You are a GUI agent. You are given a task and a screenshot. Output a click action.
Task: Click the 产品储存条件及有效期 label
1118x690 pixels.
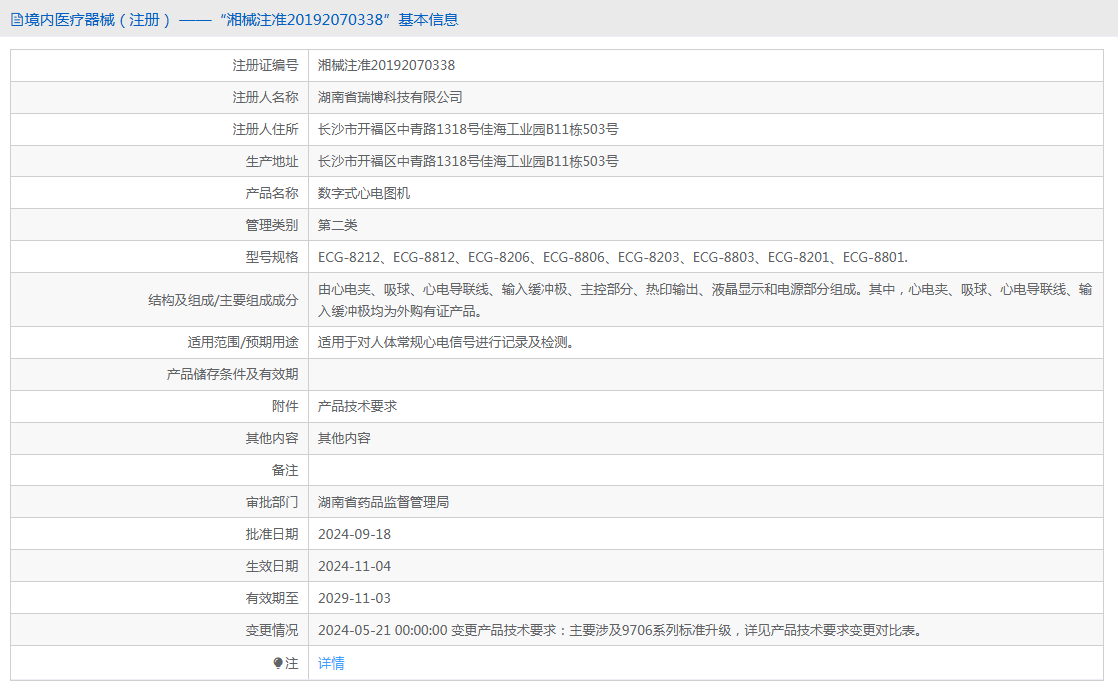pos(232,375)
